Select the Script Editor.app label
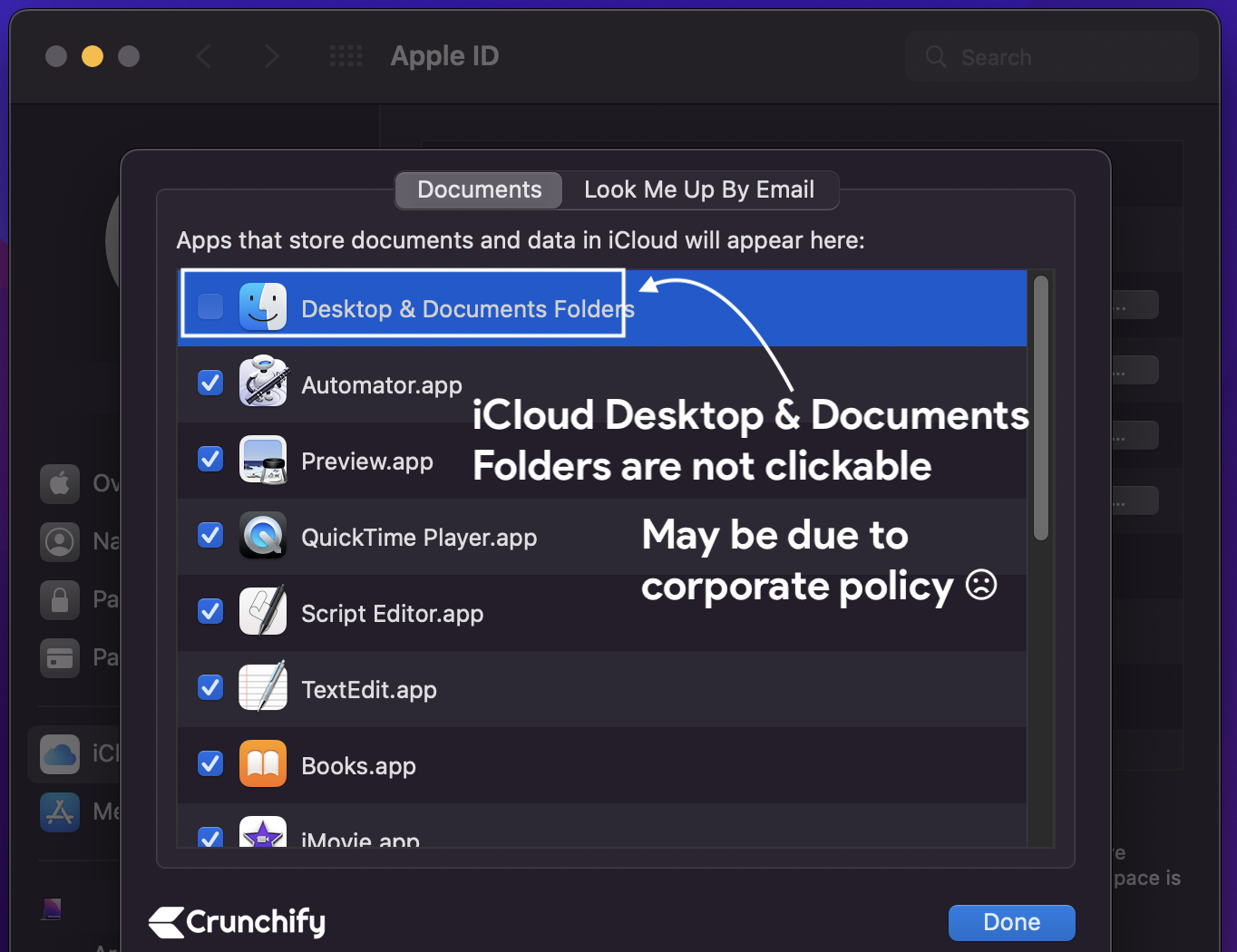 [392, 614]
